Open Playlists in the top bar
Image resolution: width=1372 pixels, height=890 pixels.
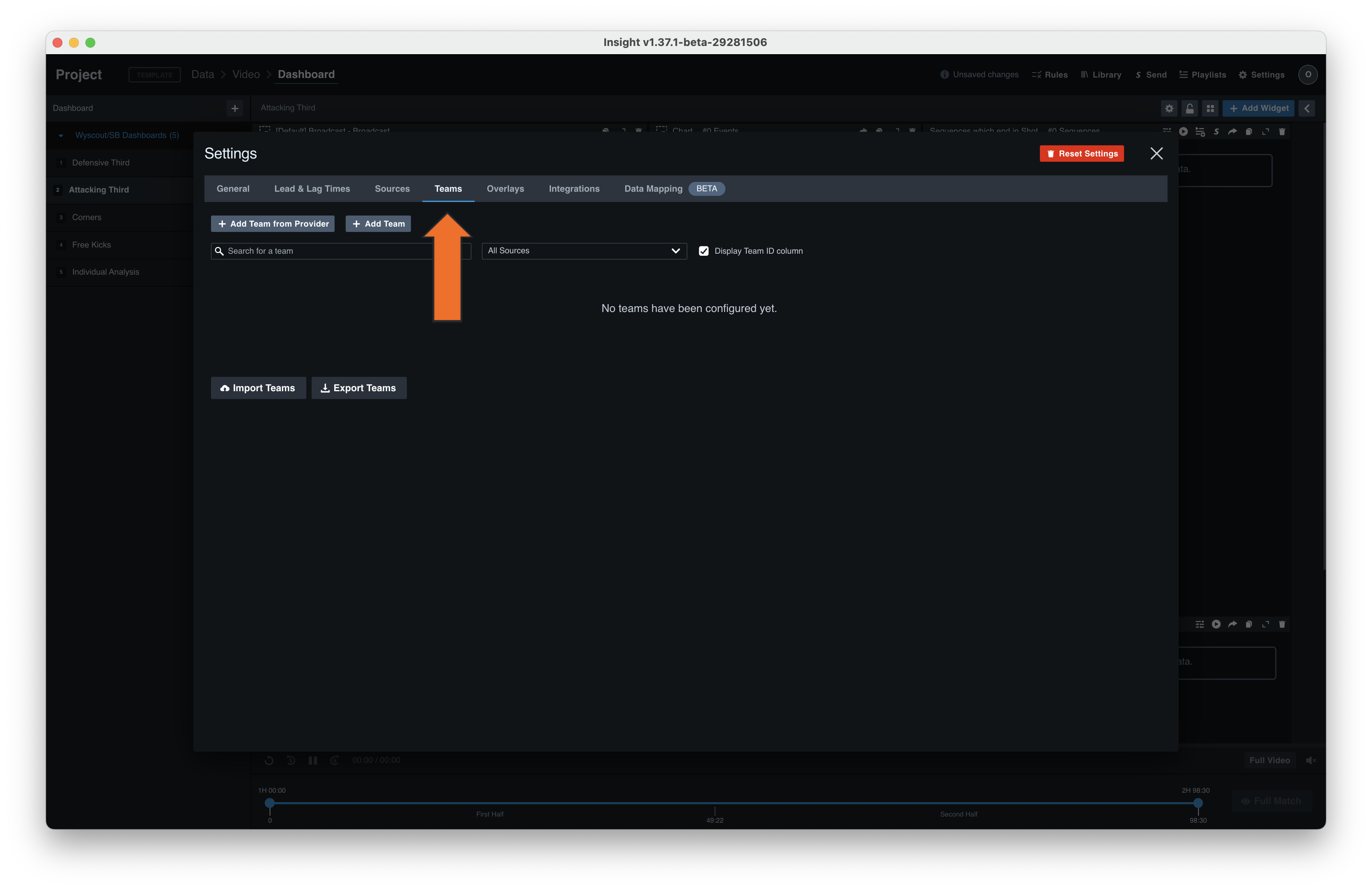point(1202,75)
